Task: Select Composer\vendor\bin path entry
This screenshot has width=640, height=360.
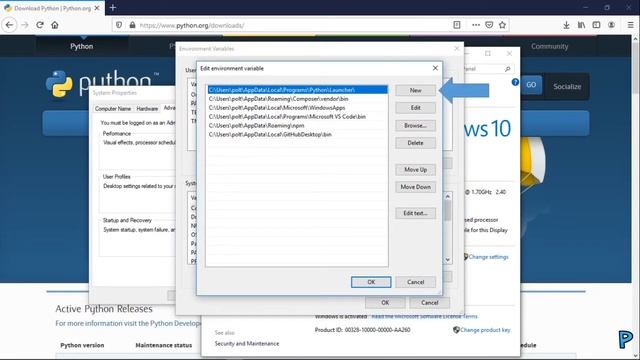Action: point(298,99)
